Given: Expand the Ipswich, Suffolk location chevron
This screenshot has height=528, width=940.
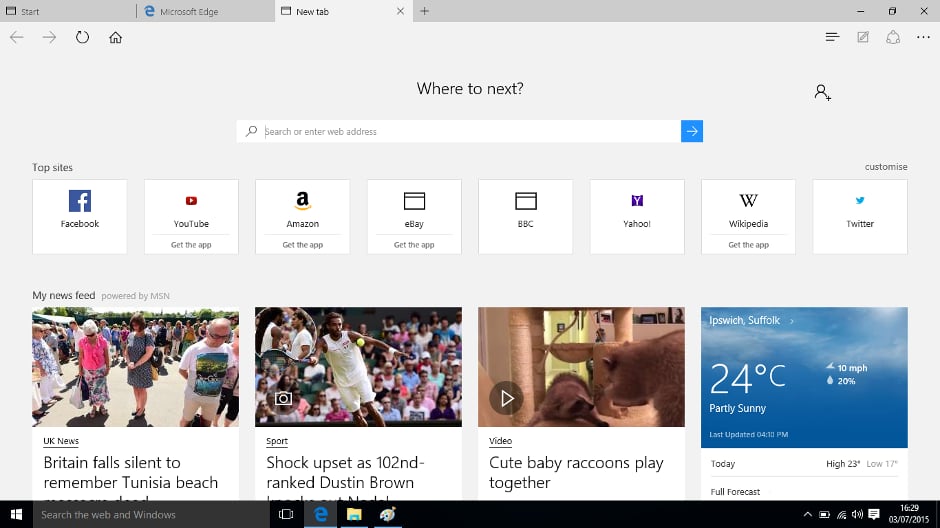Looking at the screenshot, I should [791, 321].
